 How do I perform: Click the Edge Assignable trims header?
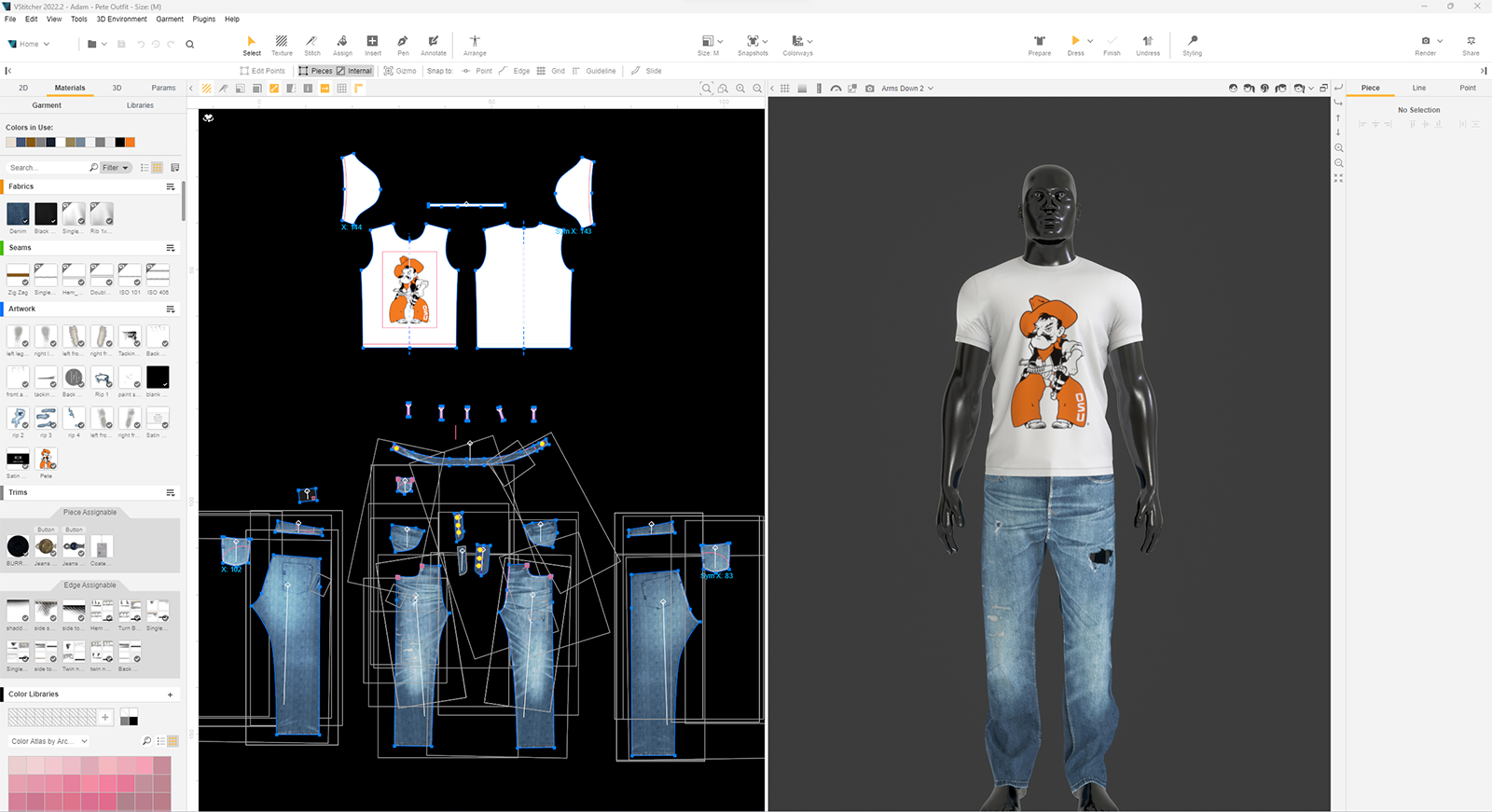90,585
